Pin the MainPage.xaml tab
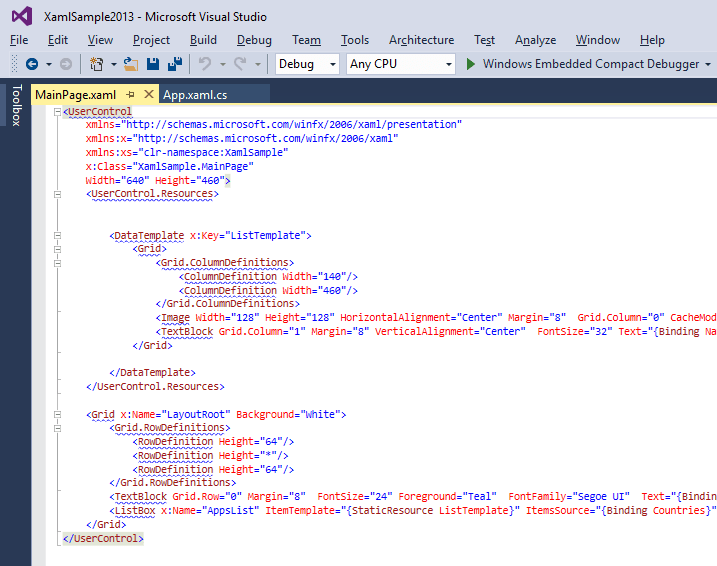The height and width of the screenshot is (566, 717). point(130,95)
